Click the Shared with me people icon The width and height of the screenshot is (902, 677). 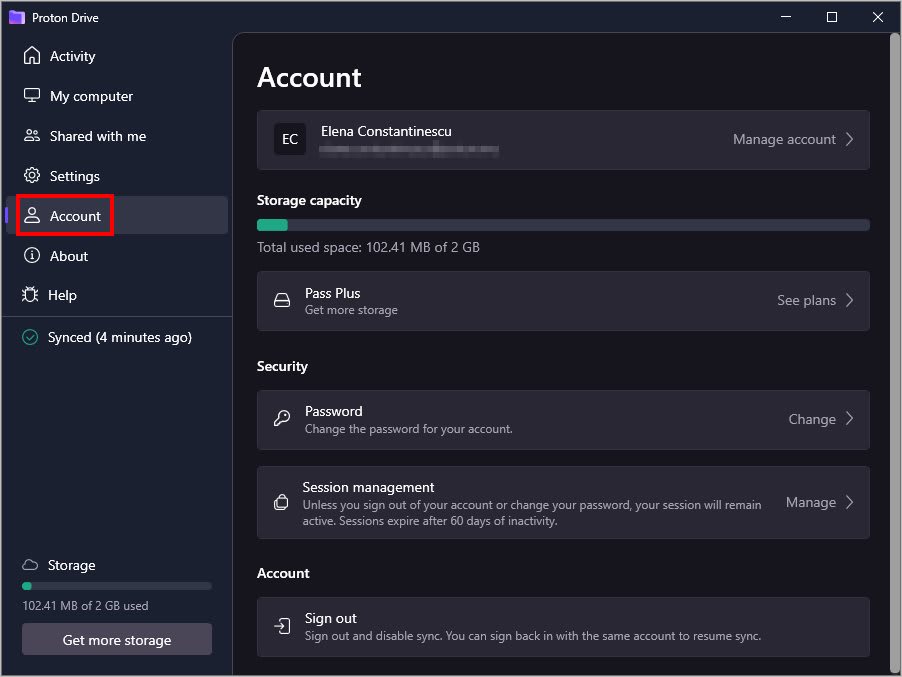tap(32, 136)
